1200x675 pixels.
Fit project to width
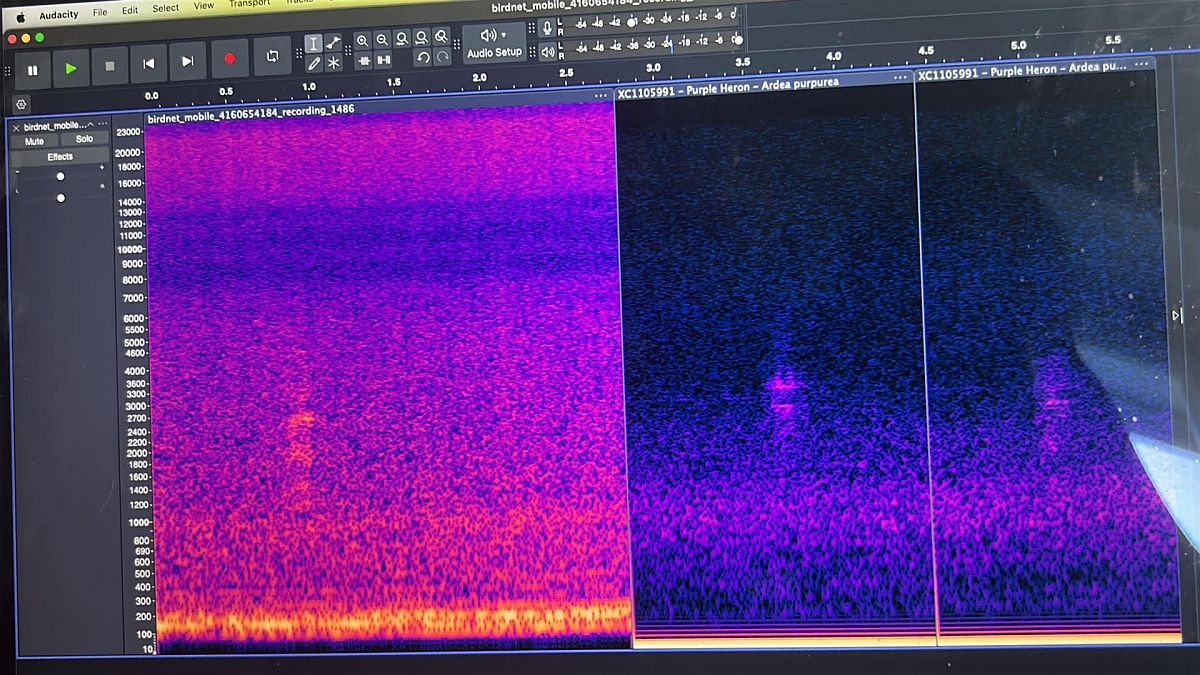(x=422, y=38)
